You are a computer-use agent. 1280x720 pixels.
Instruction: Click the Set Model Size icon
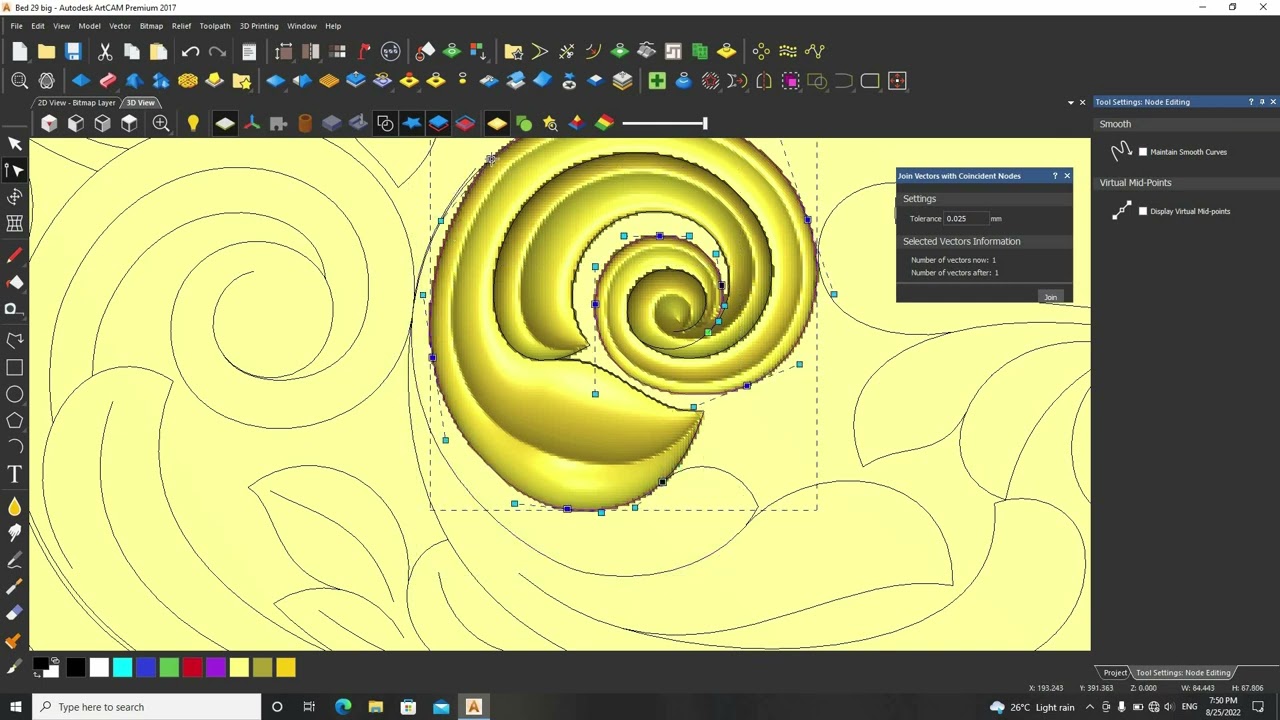pos(284,51)
